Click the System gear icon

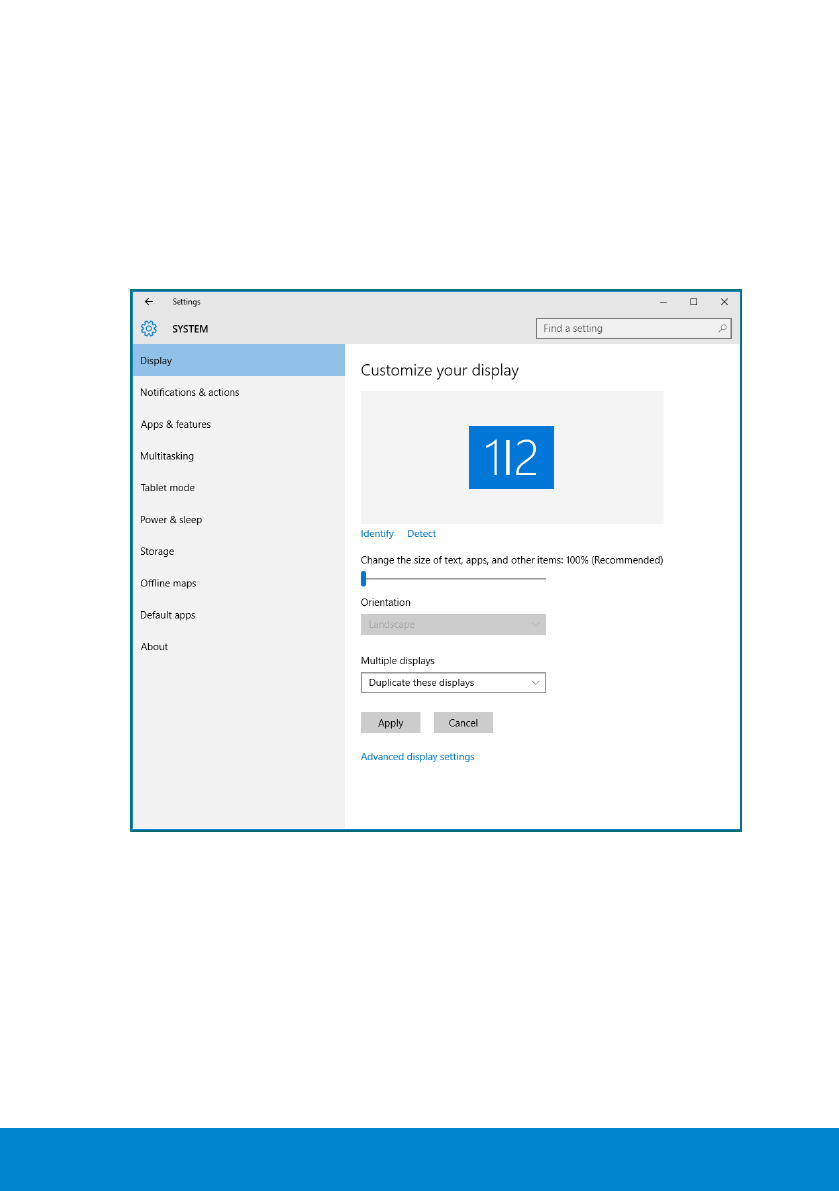coord(149,329)
